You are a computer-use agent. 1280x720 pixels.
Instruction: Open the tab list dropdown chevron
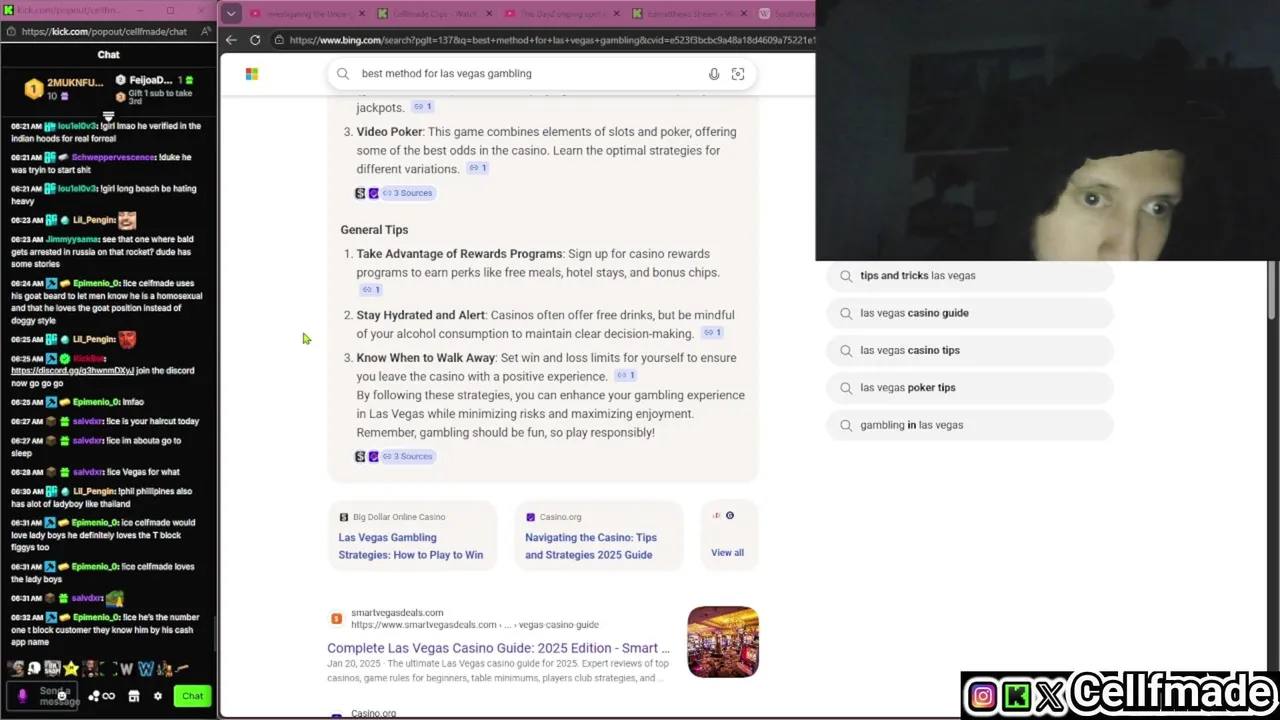click(x=231, y=13)
